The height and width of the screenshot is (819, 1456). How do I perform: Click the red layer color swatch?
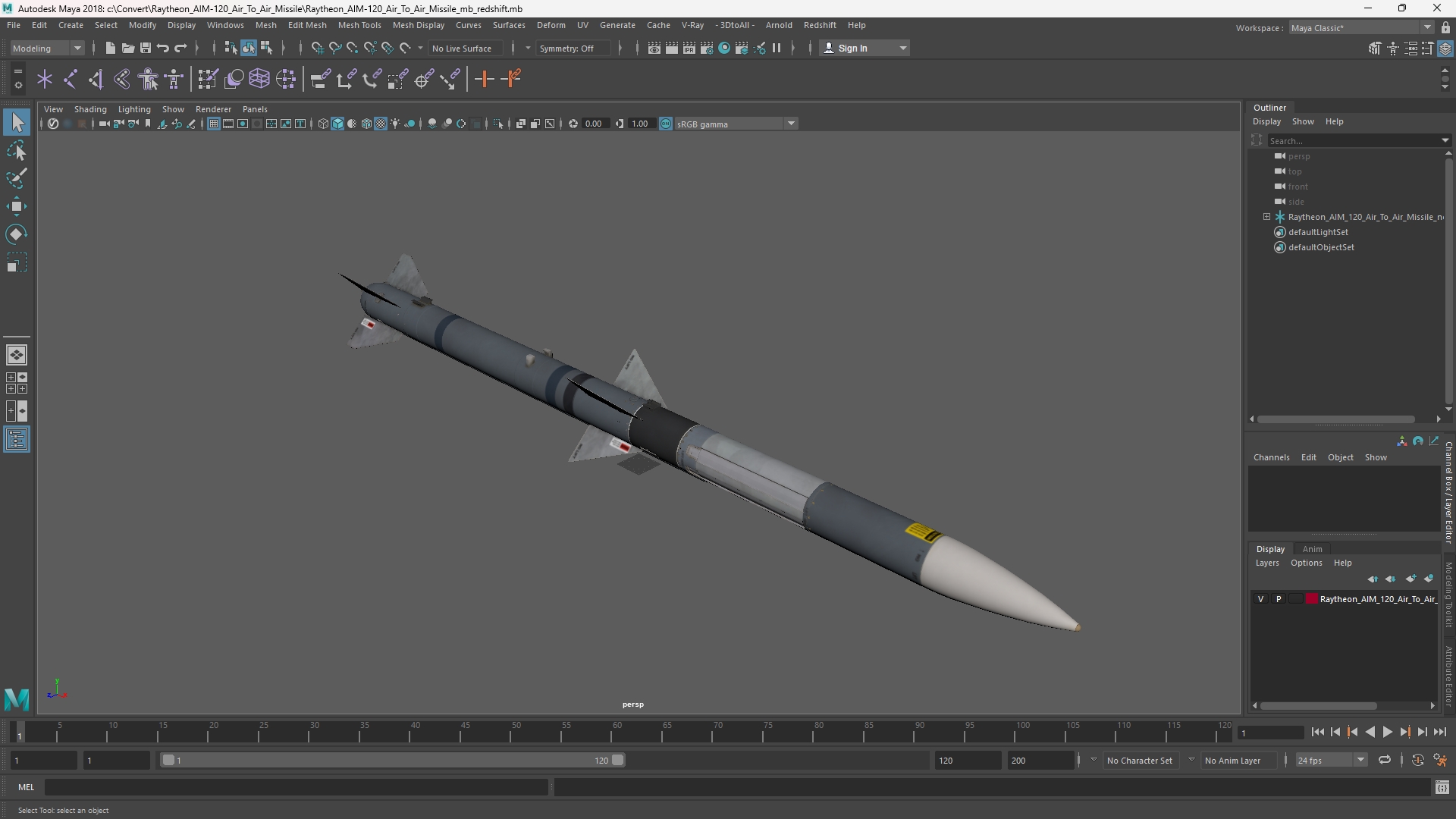coord(1311,599)
